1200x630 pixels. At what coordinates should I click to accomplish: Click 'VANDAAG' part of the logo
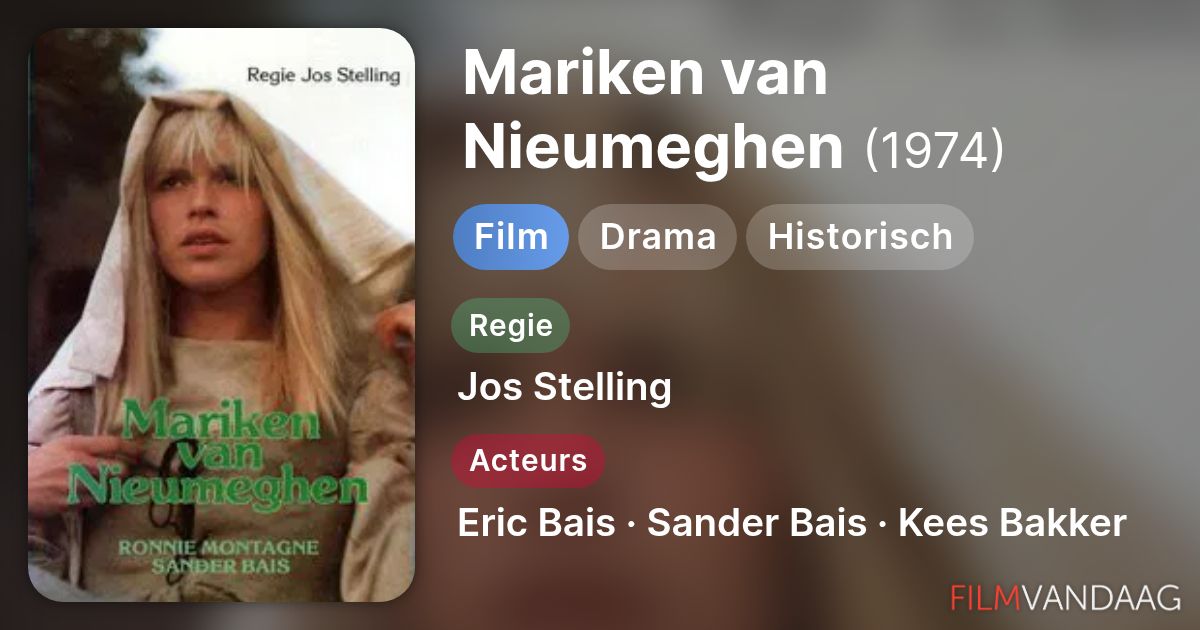point(1100,597)
